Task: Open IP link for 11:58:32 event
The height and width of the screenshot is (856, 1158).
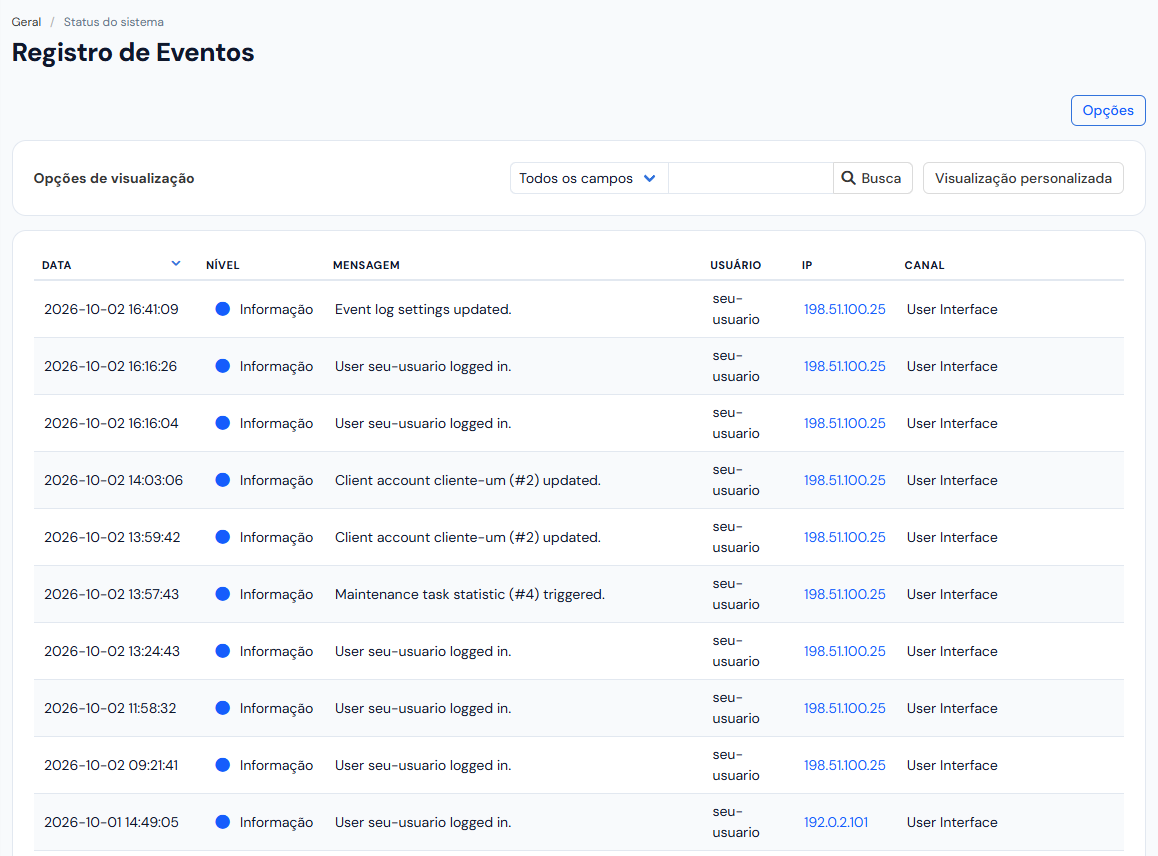Action: (x=844, y=708)
